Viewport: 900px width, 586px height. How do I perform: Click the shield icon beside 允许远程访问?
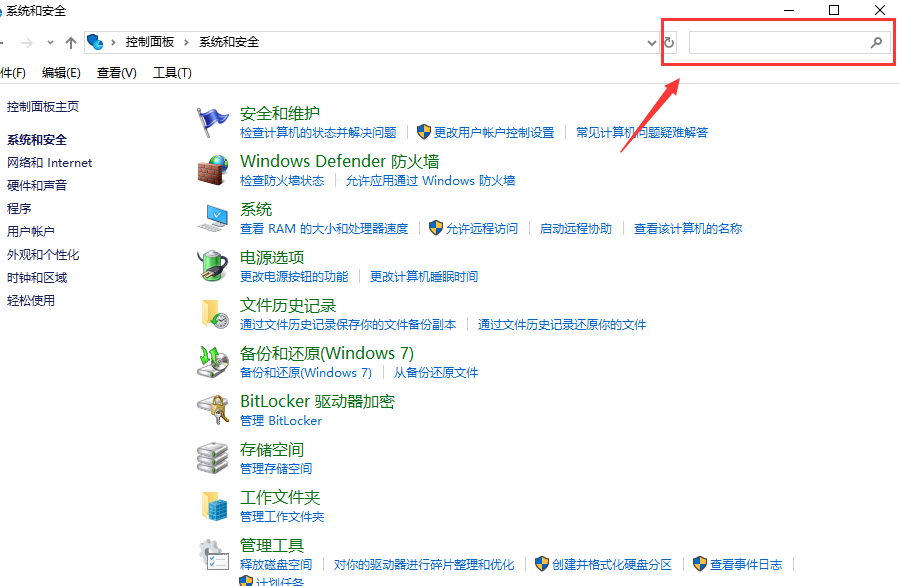click(436, 228)
